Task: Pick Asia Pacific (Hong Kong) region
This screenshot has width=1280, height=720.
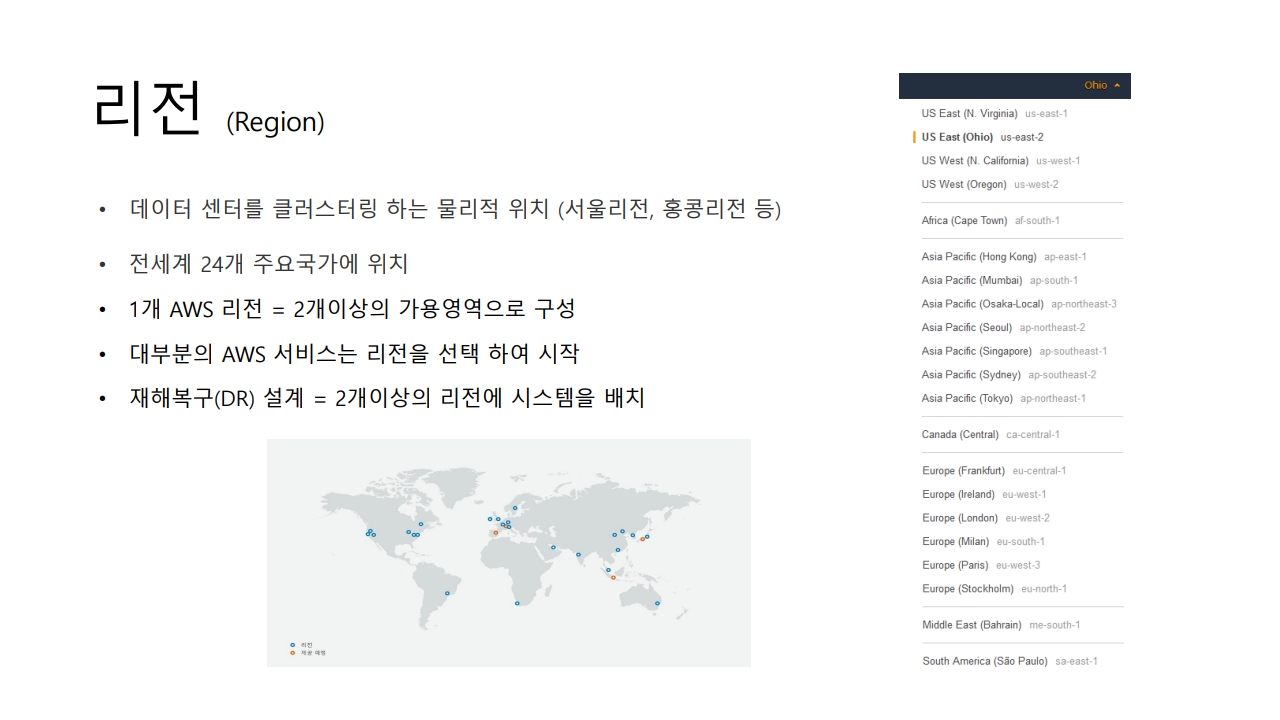Action: [x=1004, y=257]
